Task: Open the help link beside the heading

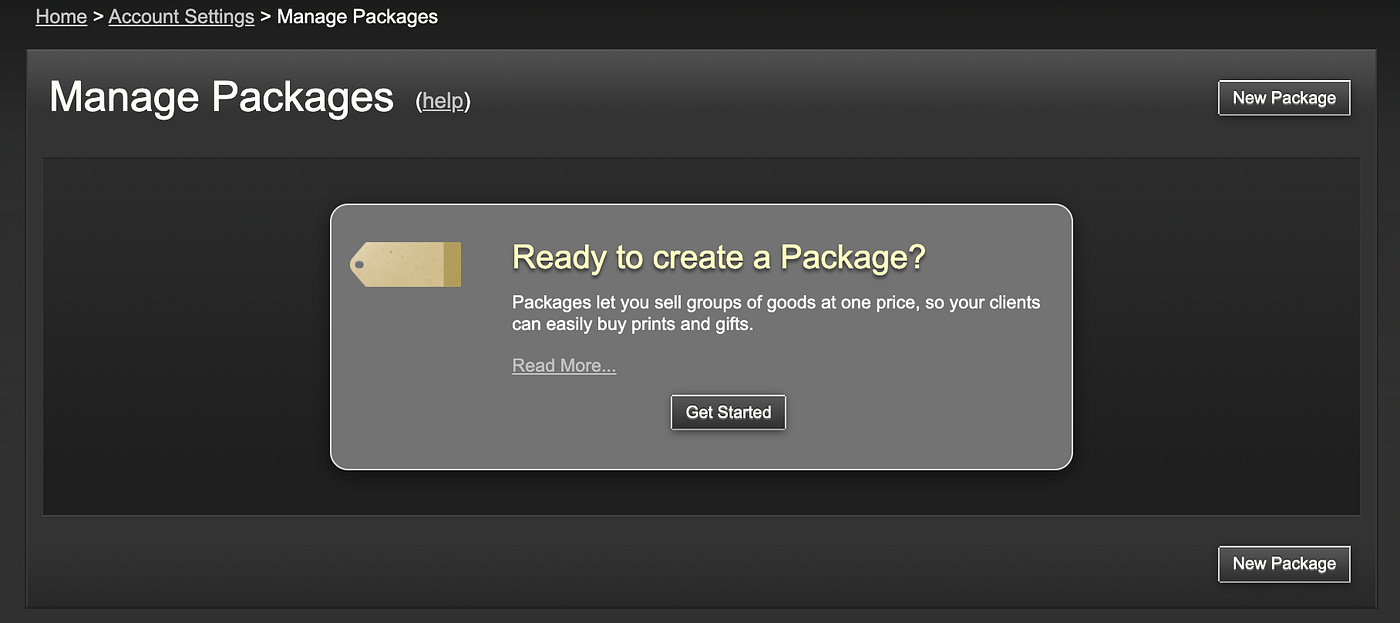Action: click(x=443, y=101)
